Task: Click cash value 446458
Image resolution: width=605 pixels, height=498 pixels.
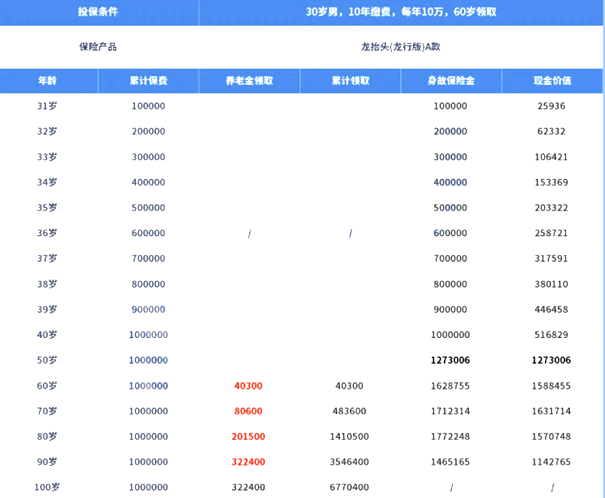Action: click(x=551, y=309)
